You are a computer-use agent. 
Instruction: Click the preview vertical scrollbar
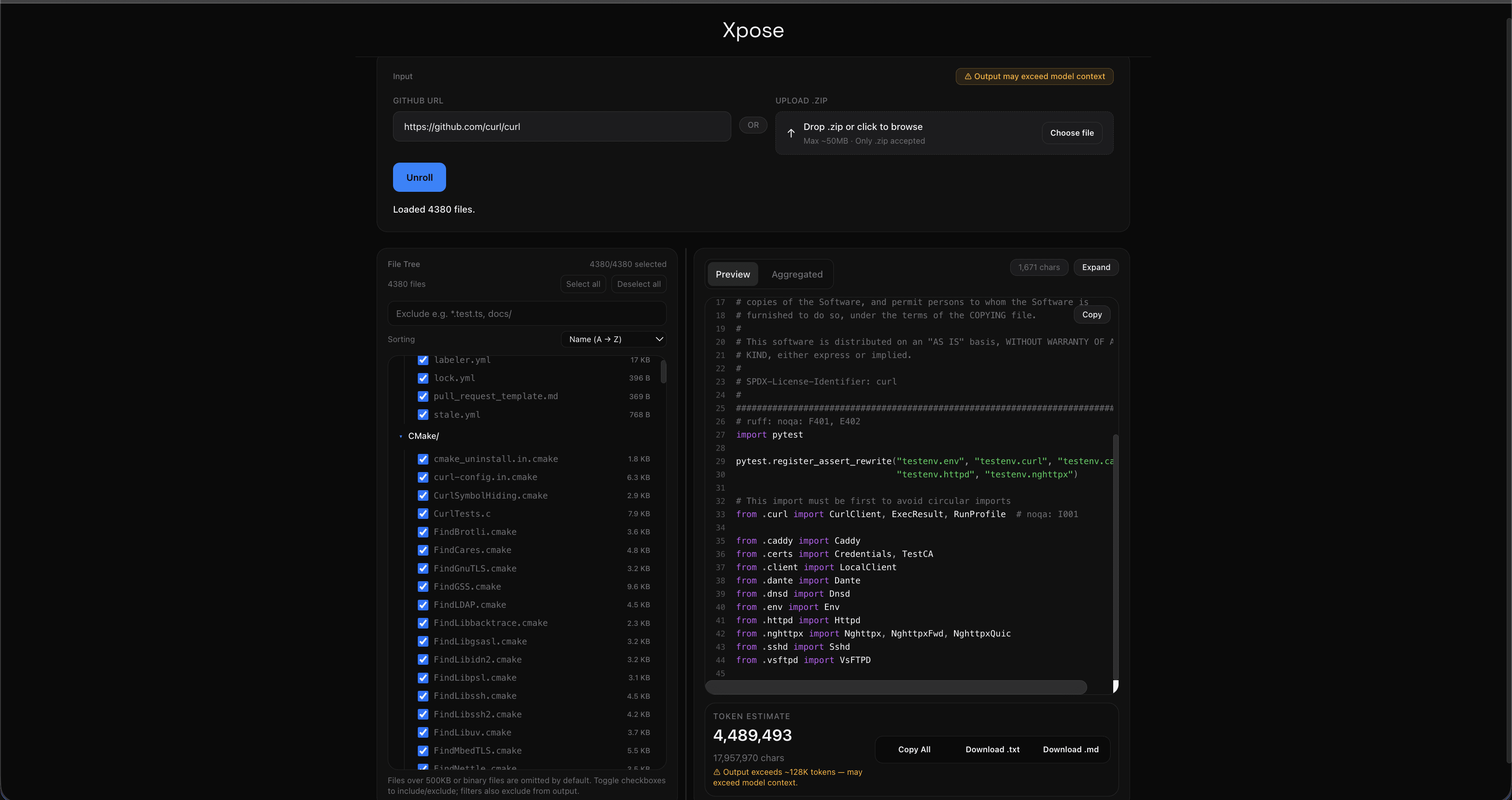[x=1115, y=558]
